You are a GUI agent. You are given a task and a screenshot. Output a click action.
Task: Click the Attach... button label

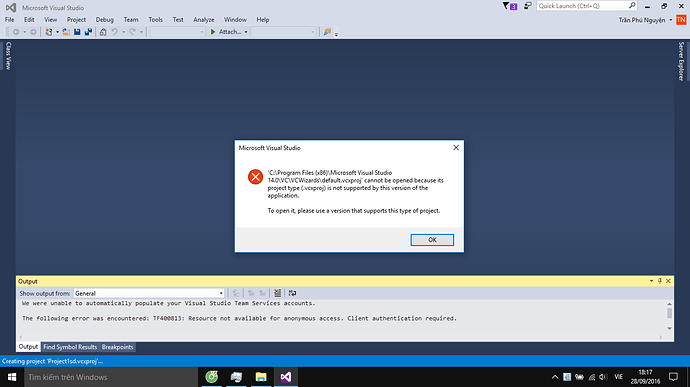click(x=230, y=32)
